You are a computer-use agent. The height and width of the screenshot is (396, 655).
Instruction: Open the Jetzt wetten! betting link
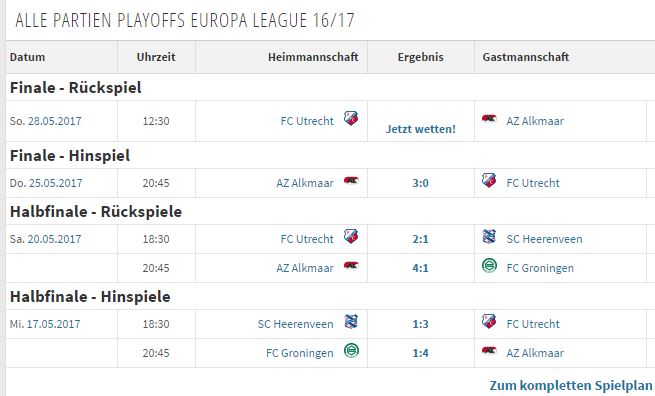pyautogui.click(x=420, y=129)
